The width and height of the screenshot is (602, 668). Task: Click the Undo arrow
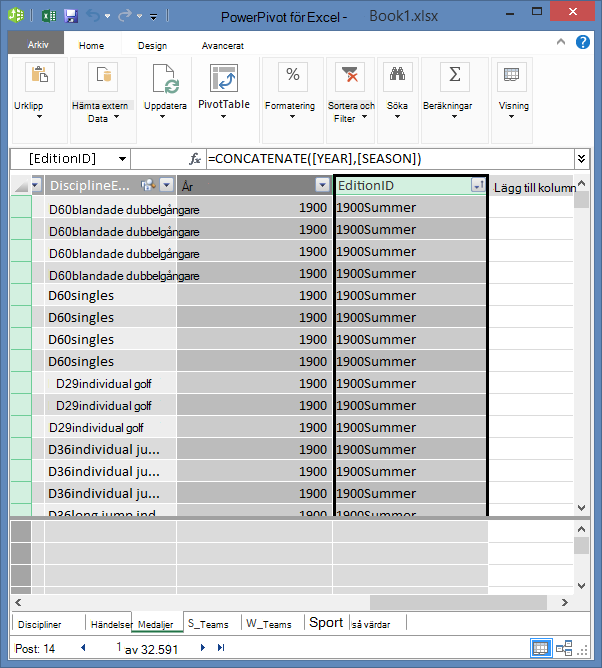pos(92,16)
